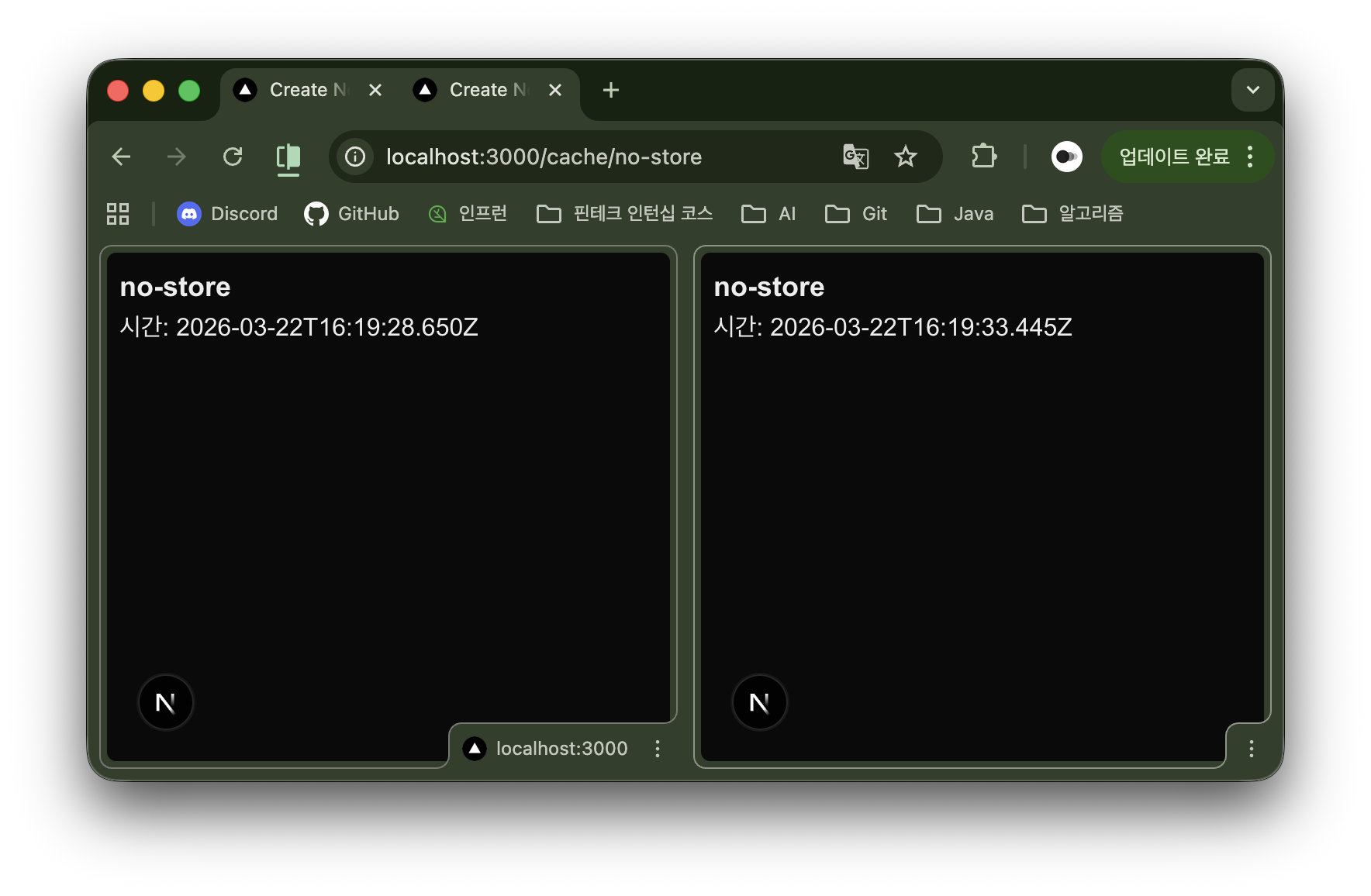
Task: Open a new tab with plus button
Action: [611, 91]
